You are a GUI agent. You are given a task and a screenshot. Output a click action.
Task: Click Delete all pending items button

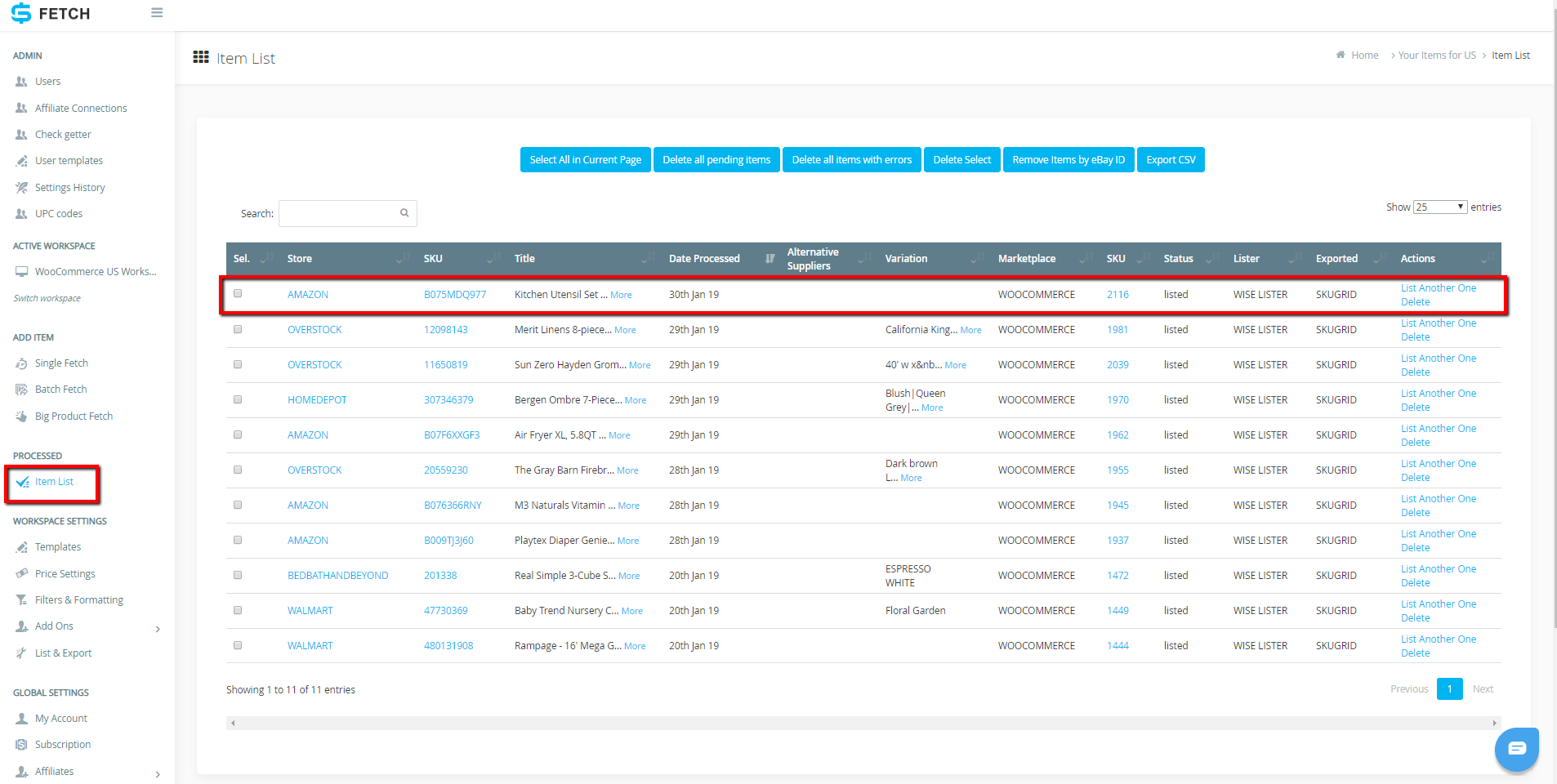pyautogui.click(x=716, y=160)
